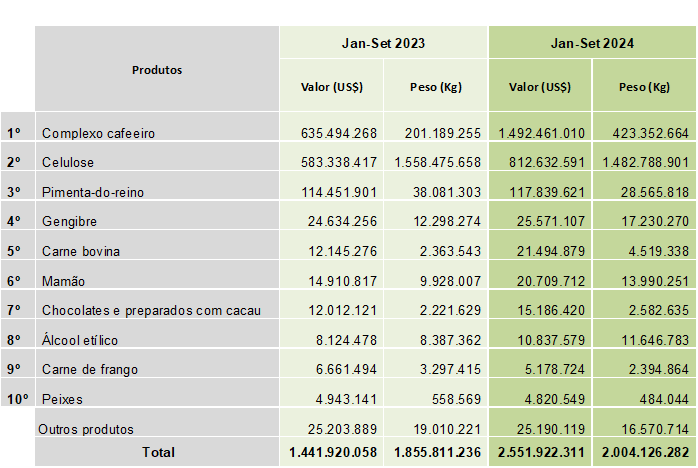Click the Gengibre product name
This screenshot has height=468, width=698.
[69, 221]
